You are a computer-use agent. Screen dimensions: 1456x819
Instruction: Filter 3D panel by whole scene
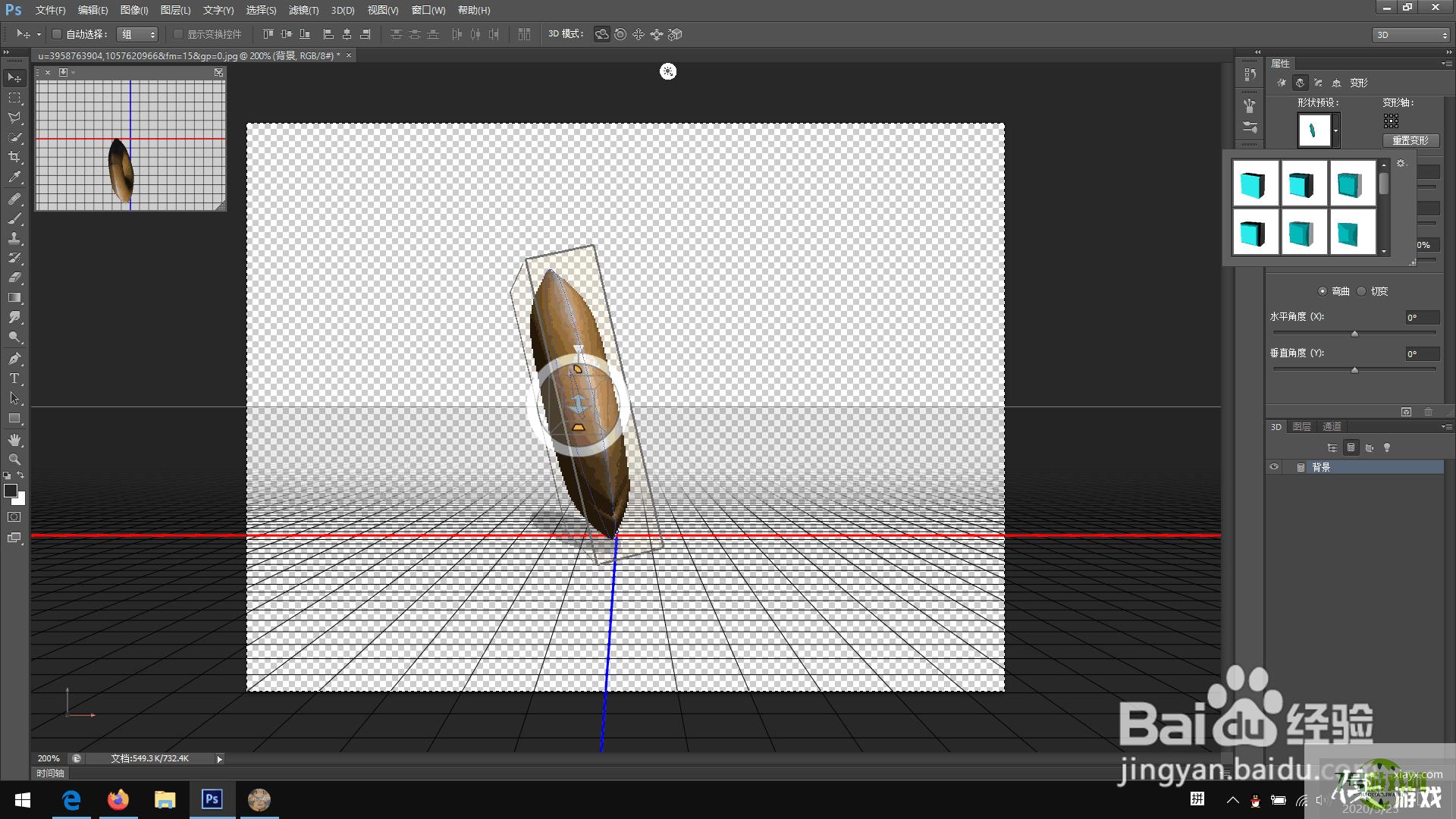point(1332,447)
